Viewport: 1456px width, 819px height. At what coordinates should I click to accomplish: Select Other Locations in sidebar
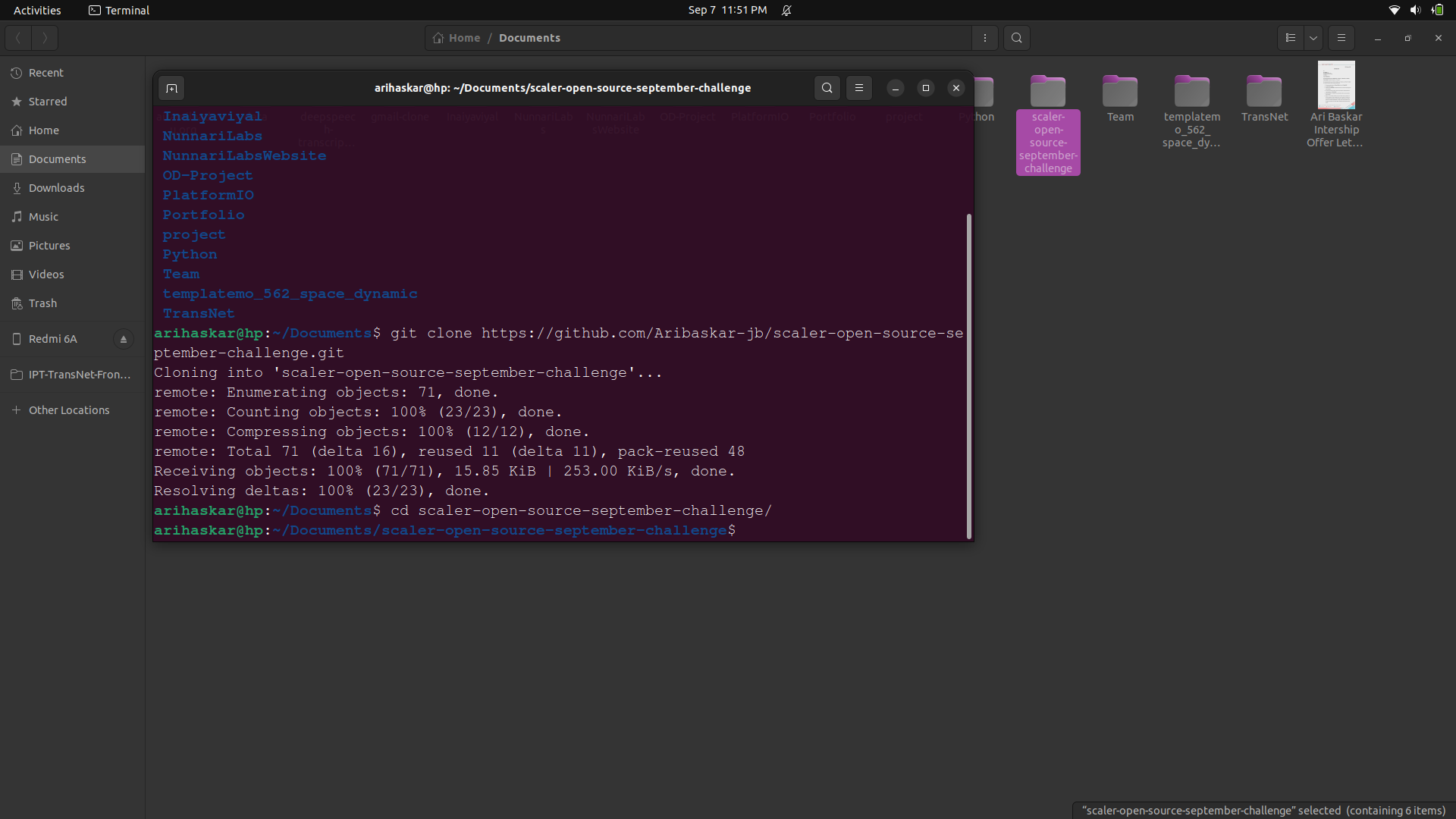pyautogui.click(x=67, y=409)
